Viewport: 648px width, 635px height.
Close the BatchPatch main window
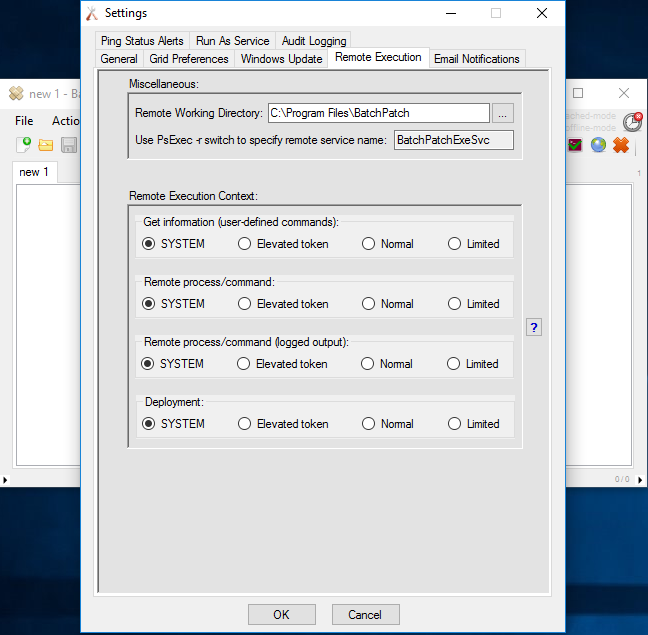click(x=624, y=93)
